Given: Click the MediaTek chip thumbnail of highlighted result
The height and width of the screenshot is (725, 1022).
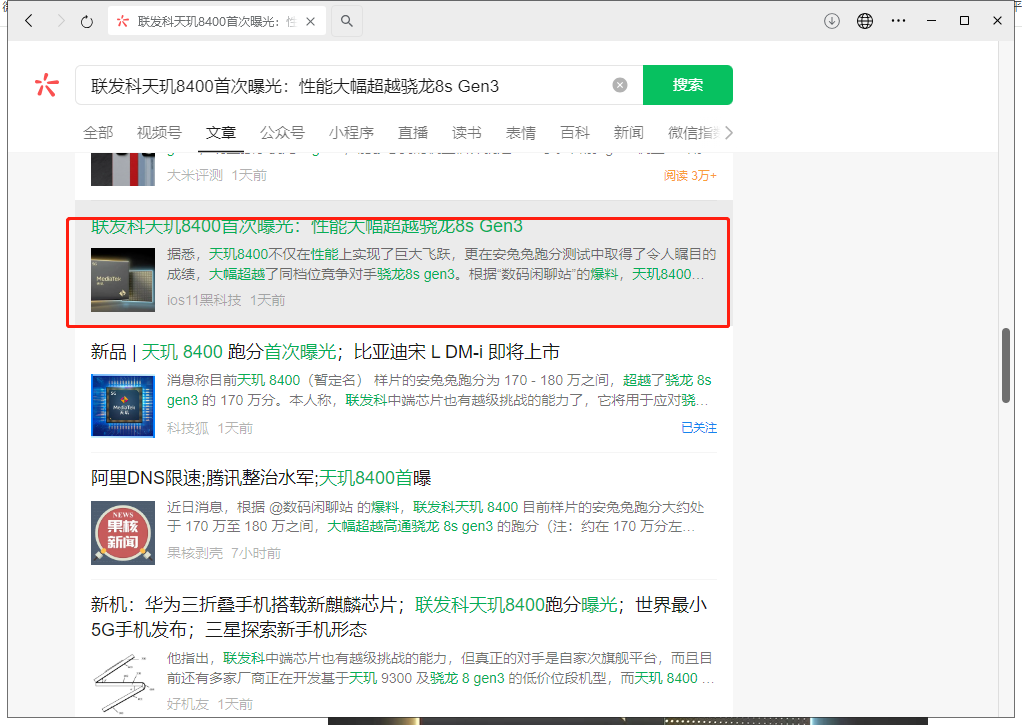Looking at the screenshot, I should click(x=123, y=280).
